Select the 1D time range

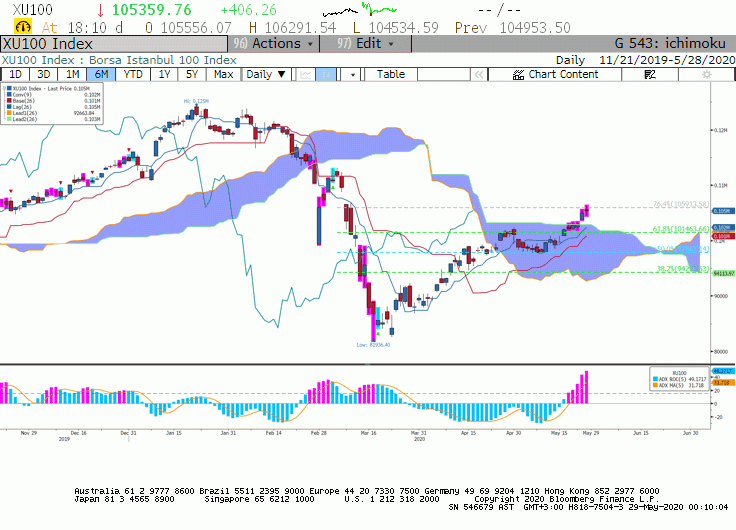15,74
